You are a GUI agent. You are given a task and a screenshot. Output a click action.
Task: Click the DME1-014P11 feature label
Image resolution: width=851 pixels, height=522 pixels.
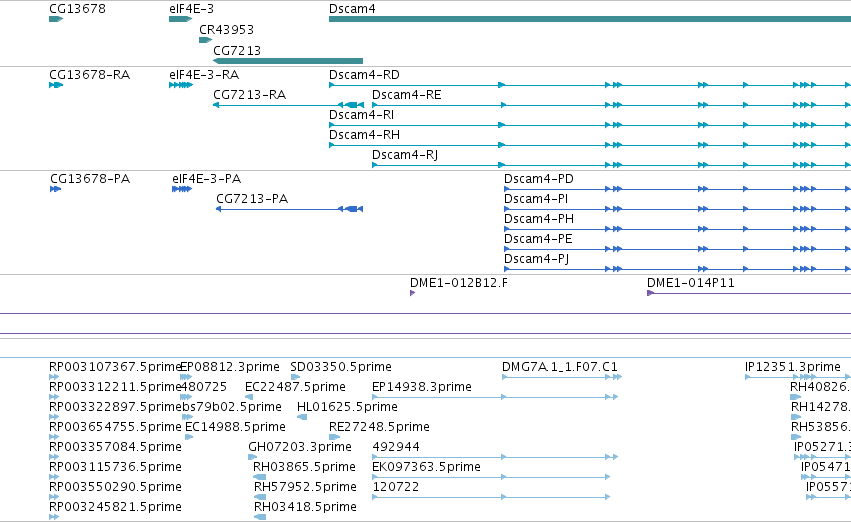[x=691, y=283]
